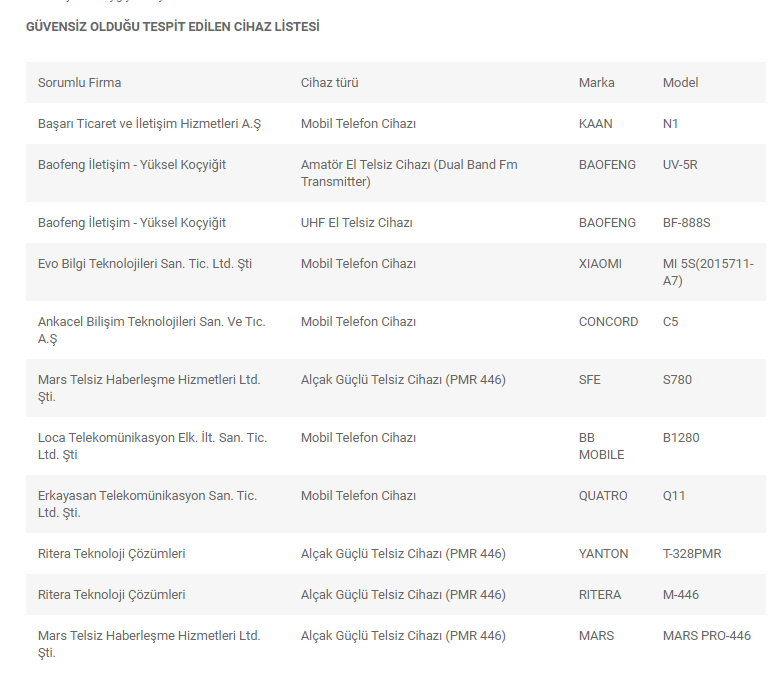Select the 'Marka' column header
This screenshot has height=678, width=784.
[597, 82]
